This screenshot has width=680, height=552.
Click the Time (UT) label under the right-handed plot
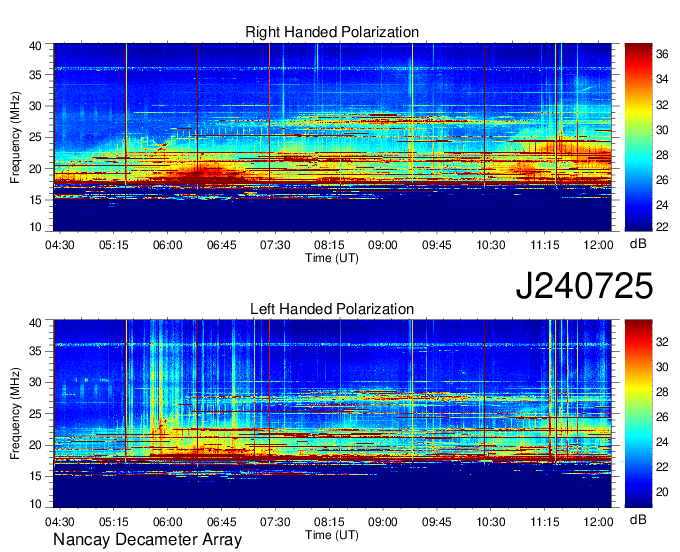(332, 258)
